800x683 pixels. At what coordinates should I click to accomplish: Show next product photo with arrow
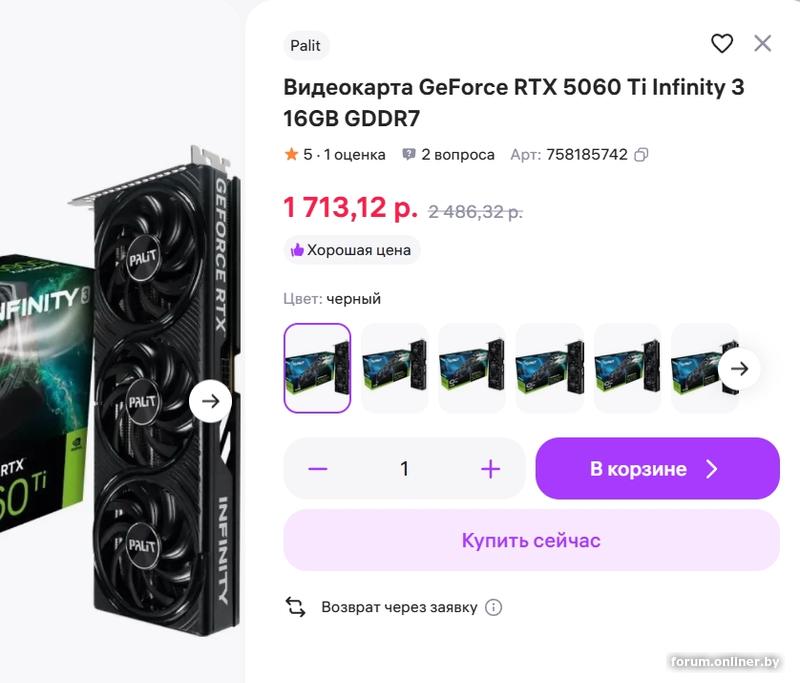[210, 401]
